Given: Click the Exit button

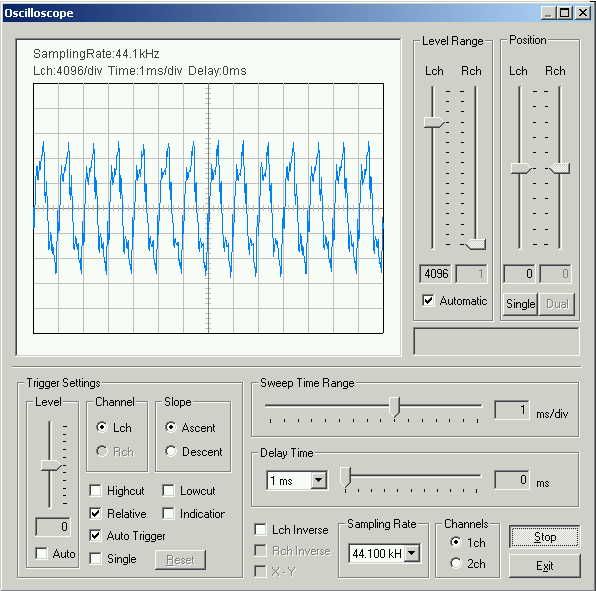Looking at the screenshot, I should (x=544, y=566).
